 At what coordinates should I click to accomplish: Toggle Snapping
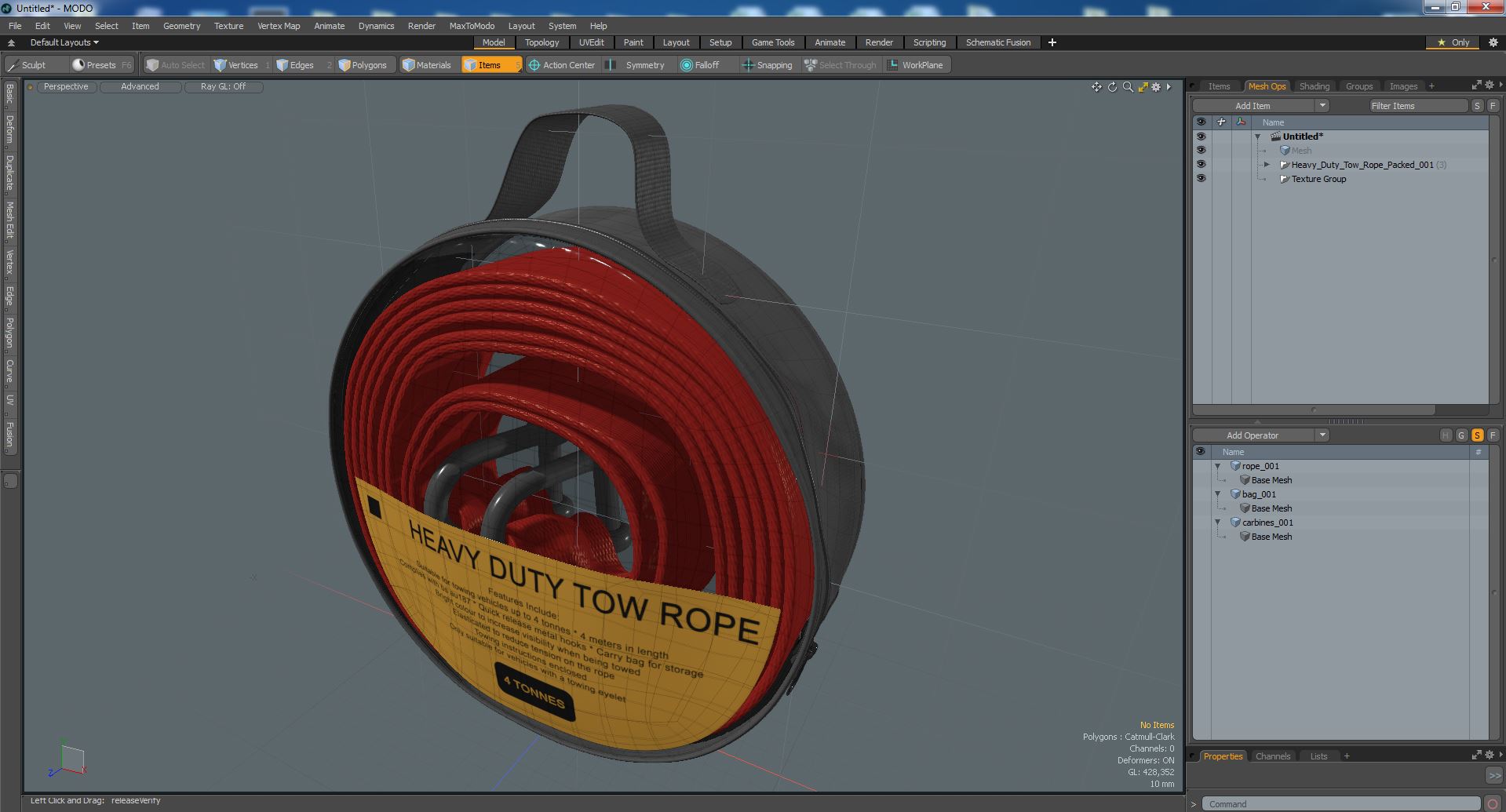(x=768, y=65)
